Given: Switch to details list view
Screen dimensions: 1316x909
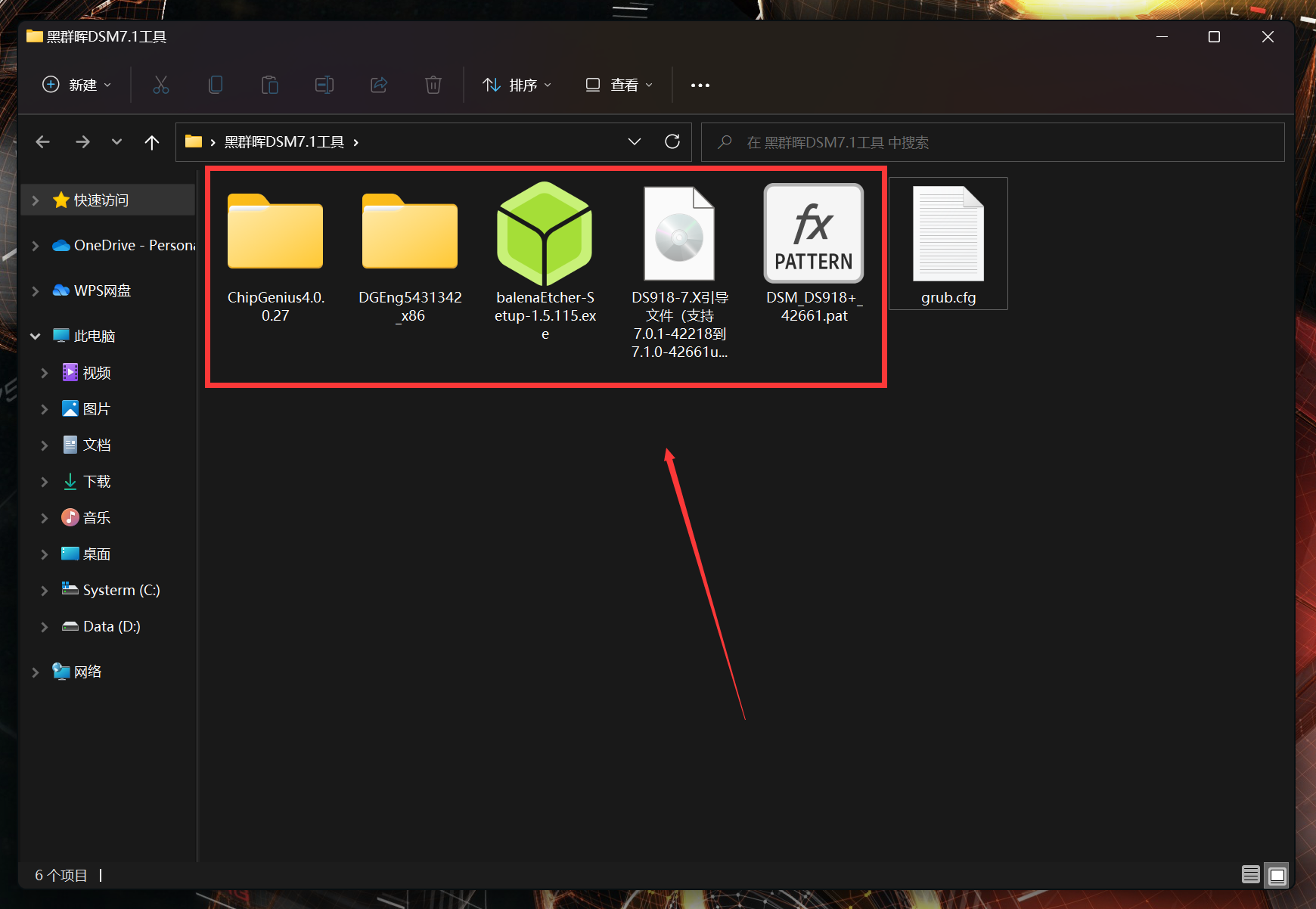Looking at the screenshot, I should pos(1250,875).
